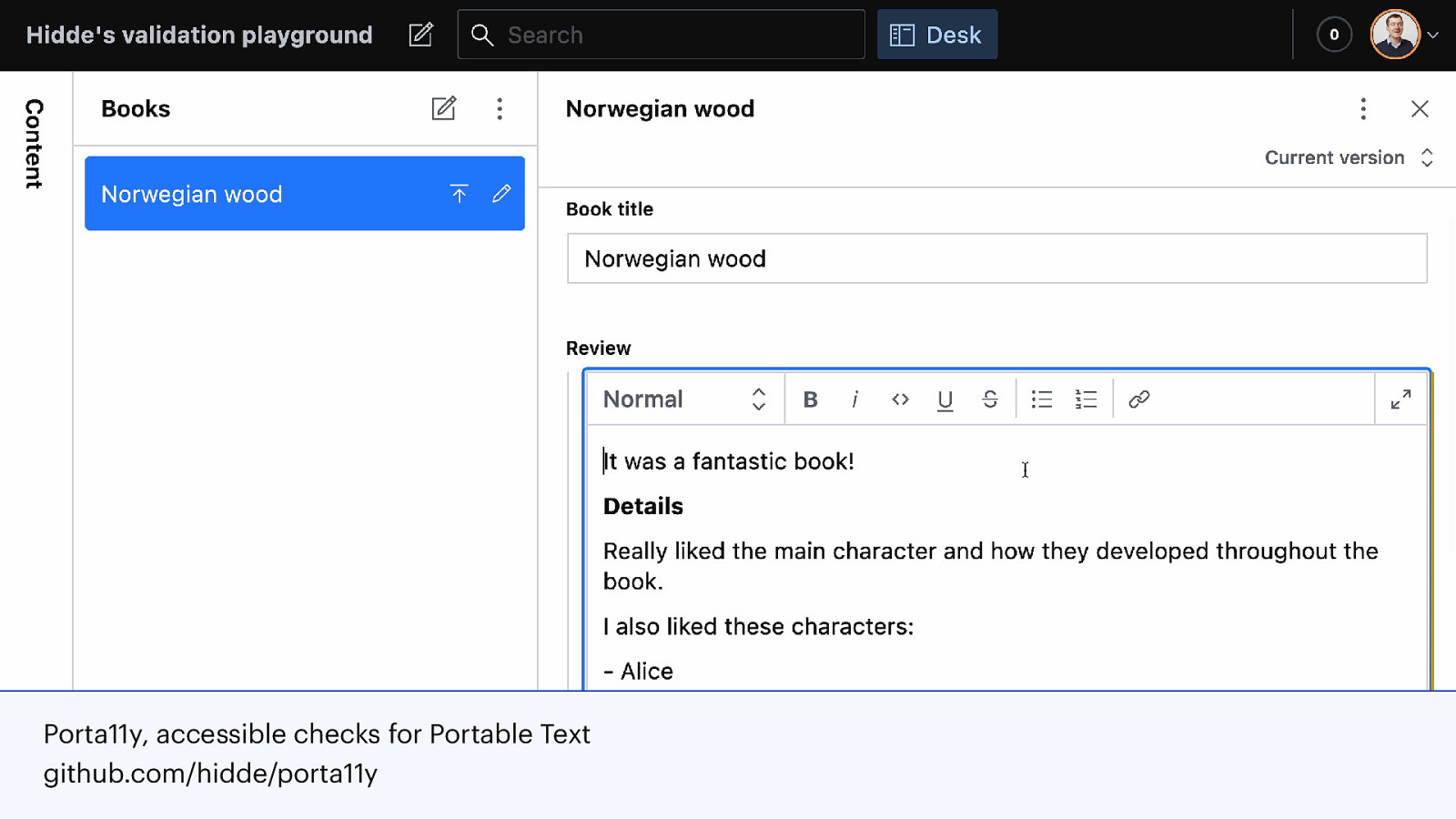This screenshot has width=1456, height=819.
Task: Click the publish arrow icon on Norwegian wood
Action: click(x=459, y=194)
